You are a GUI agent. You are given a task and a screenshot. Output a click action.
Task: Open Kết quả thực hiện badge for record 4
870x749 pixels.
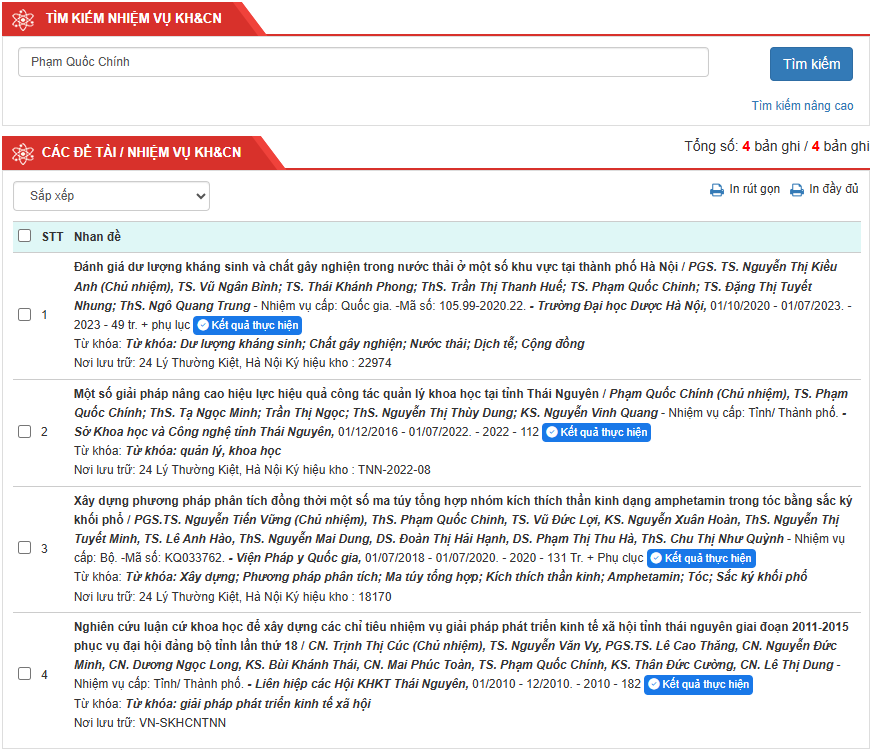(699, 685)
